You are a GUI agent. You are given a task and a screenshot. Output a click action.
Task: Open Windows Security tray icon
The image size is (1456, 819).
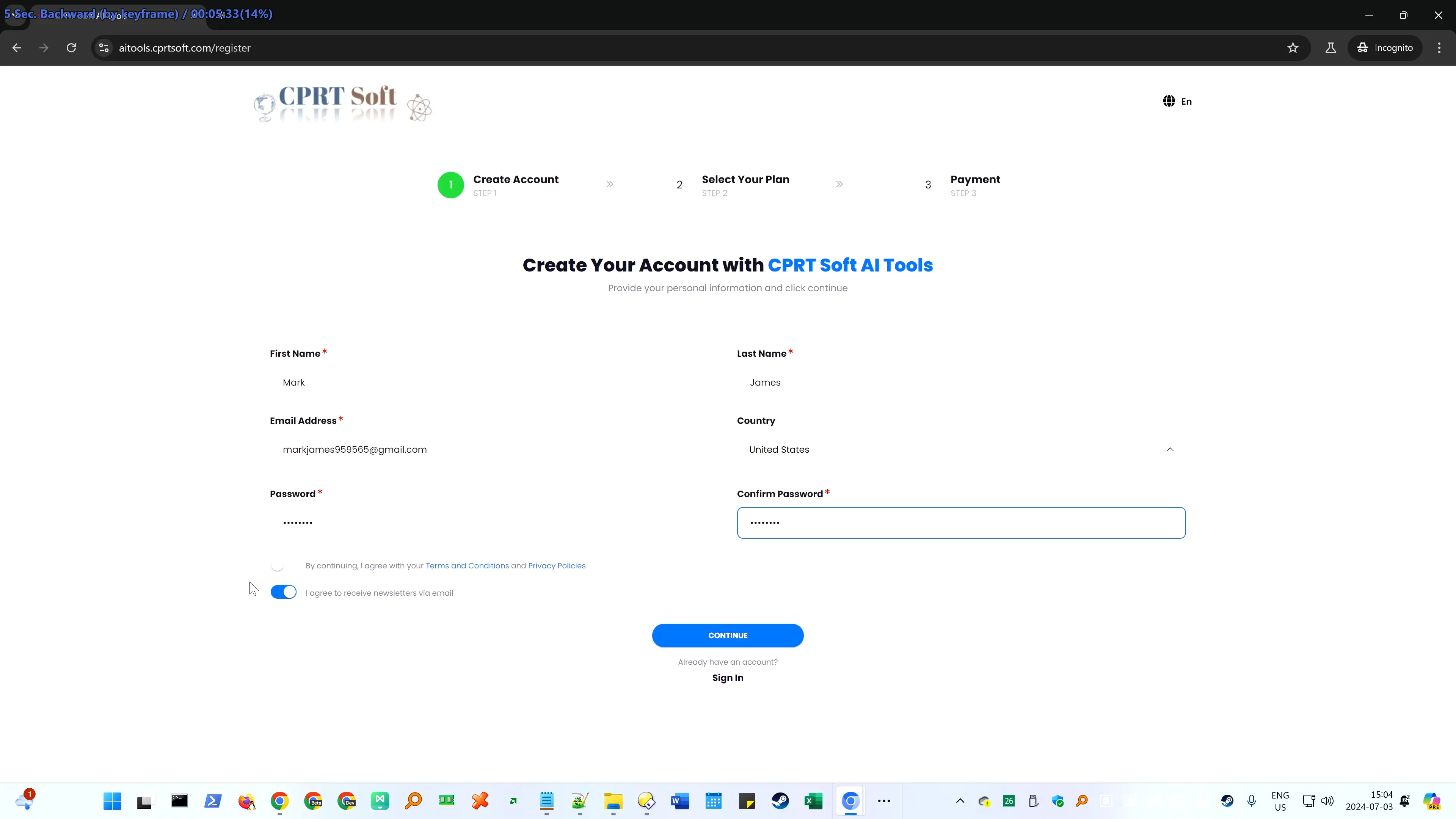[1057, 801]
